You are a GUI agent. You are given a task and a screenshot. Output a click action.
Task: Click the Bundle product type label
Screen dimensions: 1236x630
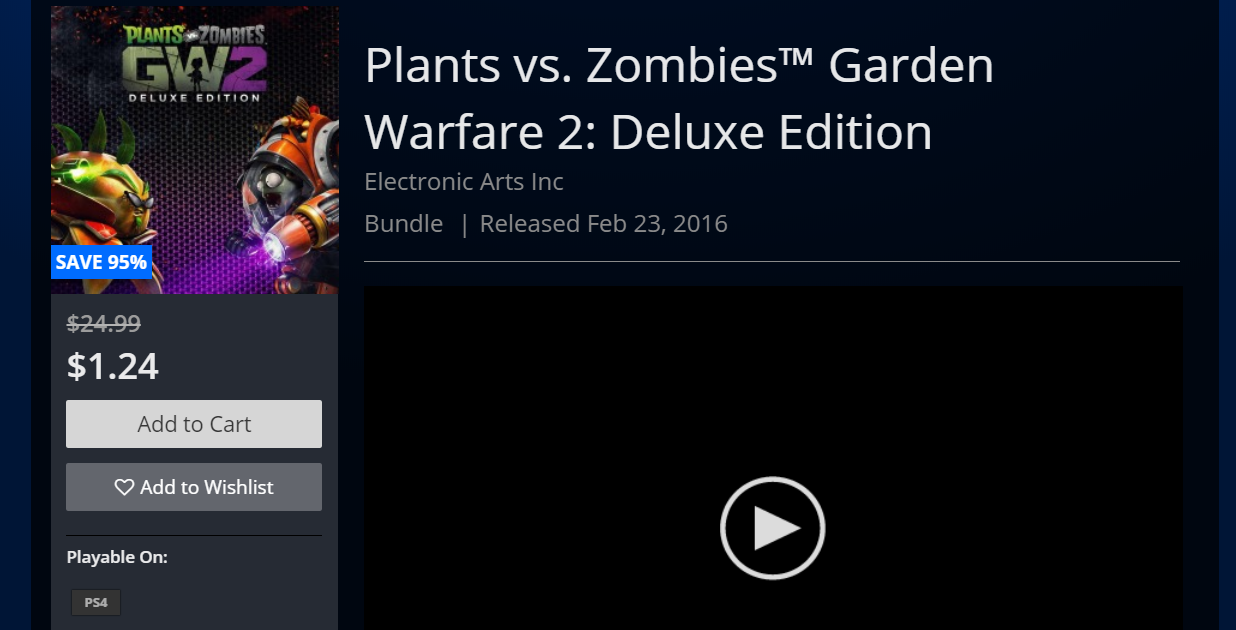click(404, 223)
